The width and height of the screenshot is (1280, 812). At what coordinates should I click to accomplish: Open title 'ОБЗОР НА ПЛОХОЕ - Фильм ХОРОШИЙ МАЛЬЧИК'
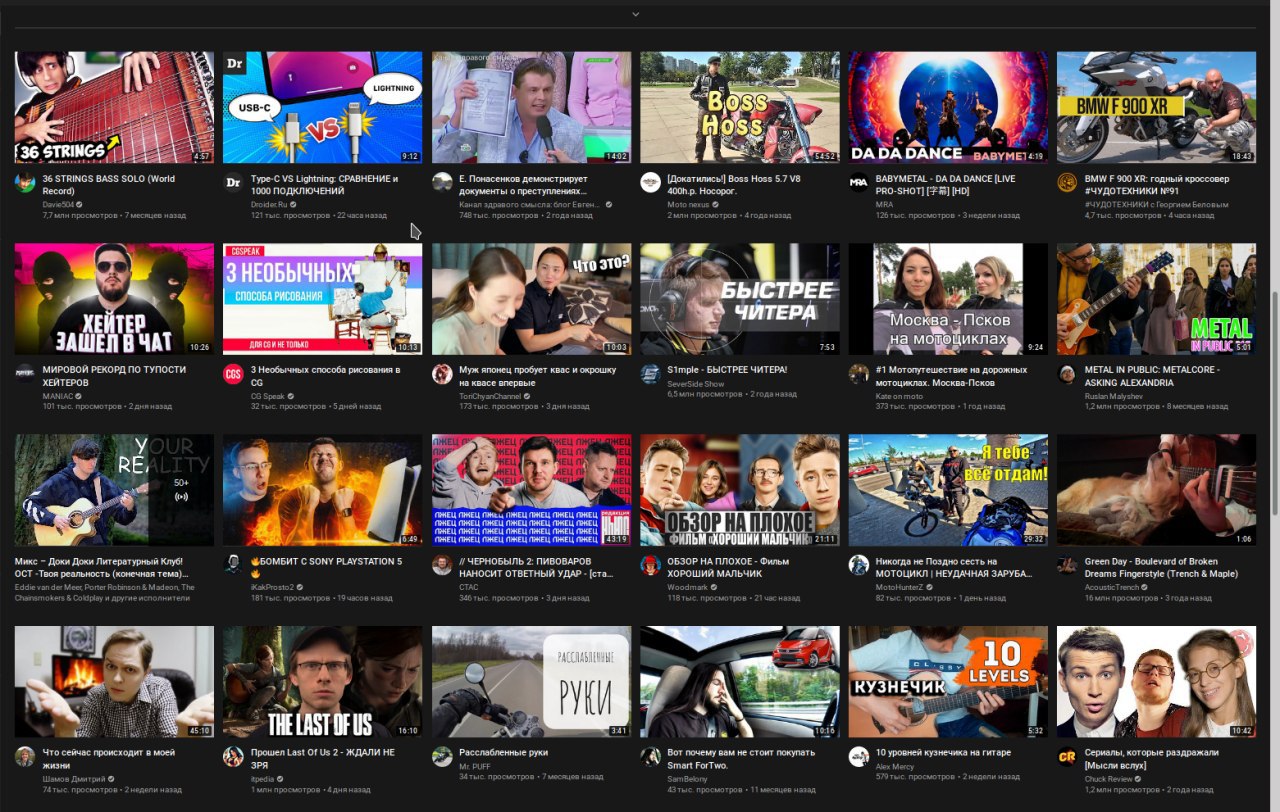pyautogui.click(x=728, y=567)
